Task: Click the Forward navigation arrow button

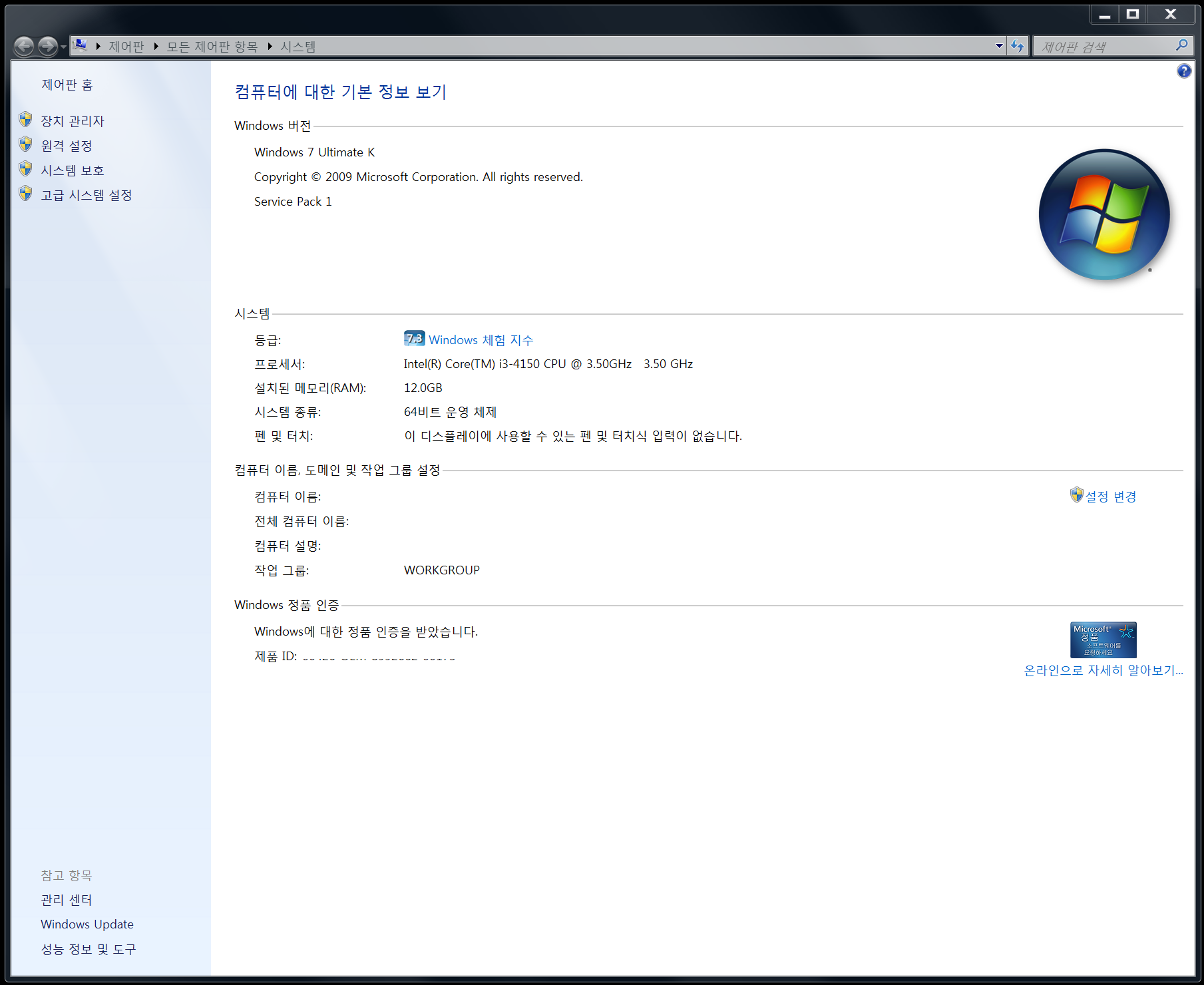Action: (48, 46)
